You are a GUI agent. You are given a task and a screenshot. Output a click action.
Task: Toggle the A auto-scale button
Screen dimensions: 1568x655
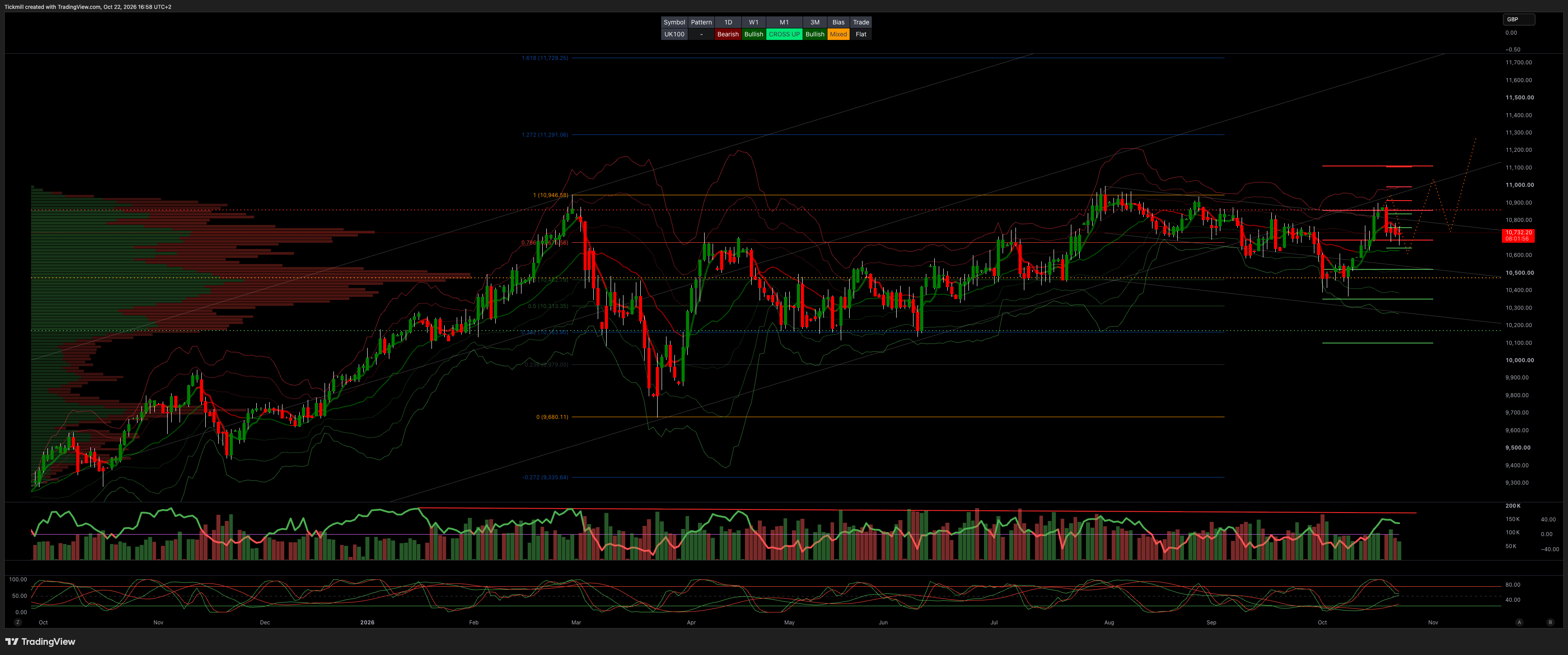[1519, 622]
